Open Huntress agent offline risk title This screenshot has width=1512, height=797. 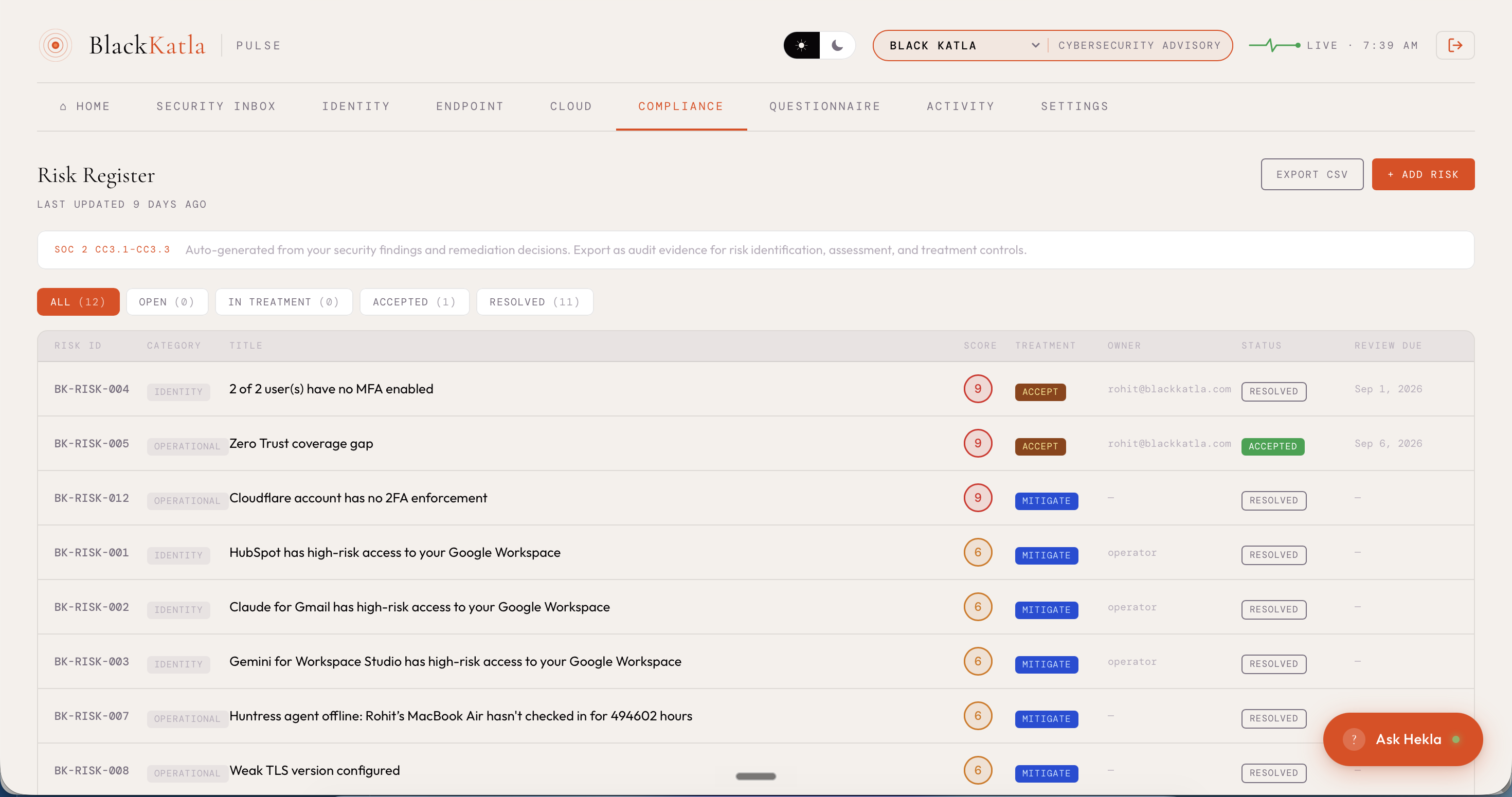[x=461, y=716]
